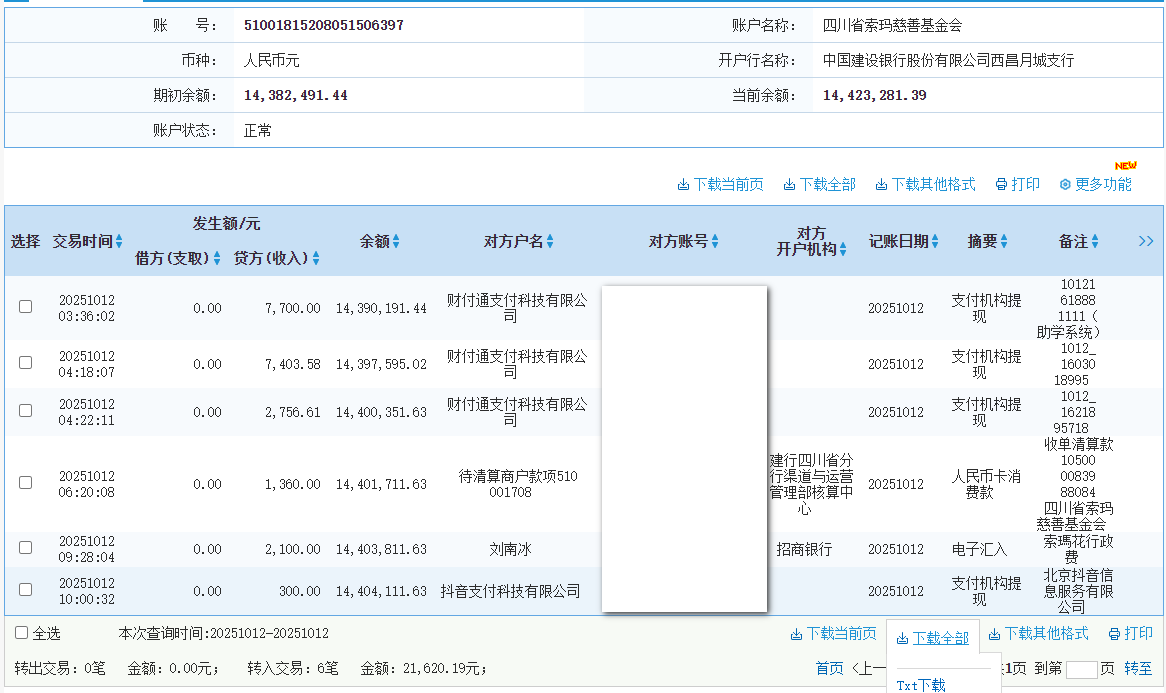Click the top 下载全部 download icon

[x=789, y=185]
